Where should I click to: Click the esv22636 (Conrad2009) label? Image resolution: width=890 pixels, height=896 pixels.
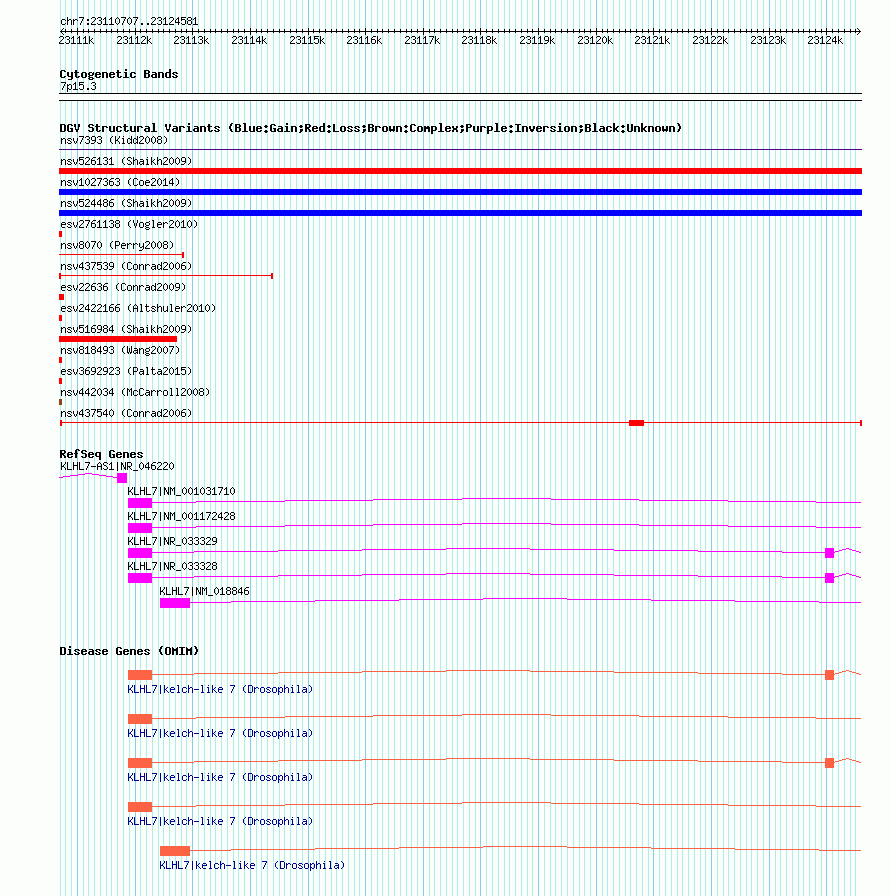click(123, 287)
